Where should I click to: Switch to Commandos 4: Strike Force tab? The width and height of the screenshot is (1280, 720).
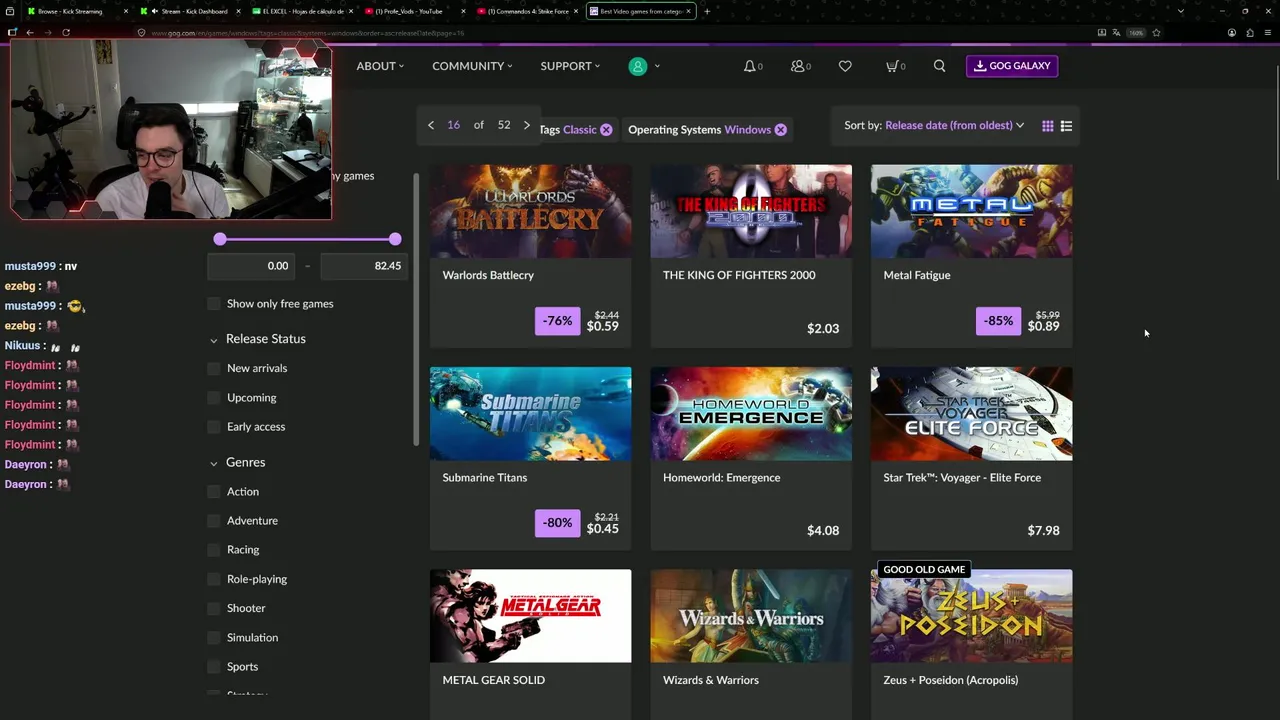point(526,11)
